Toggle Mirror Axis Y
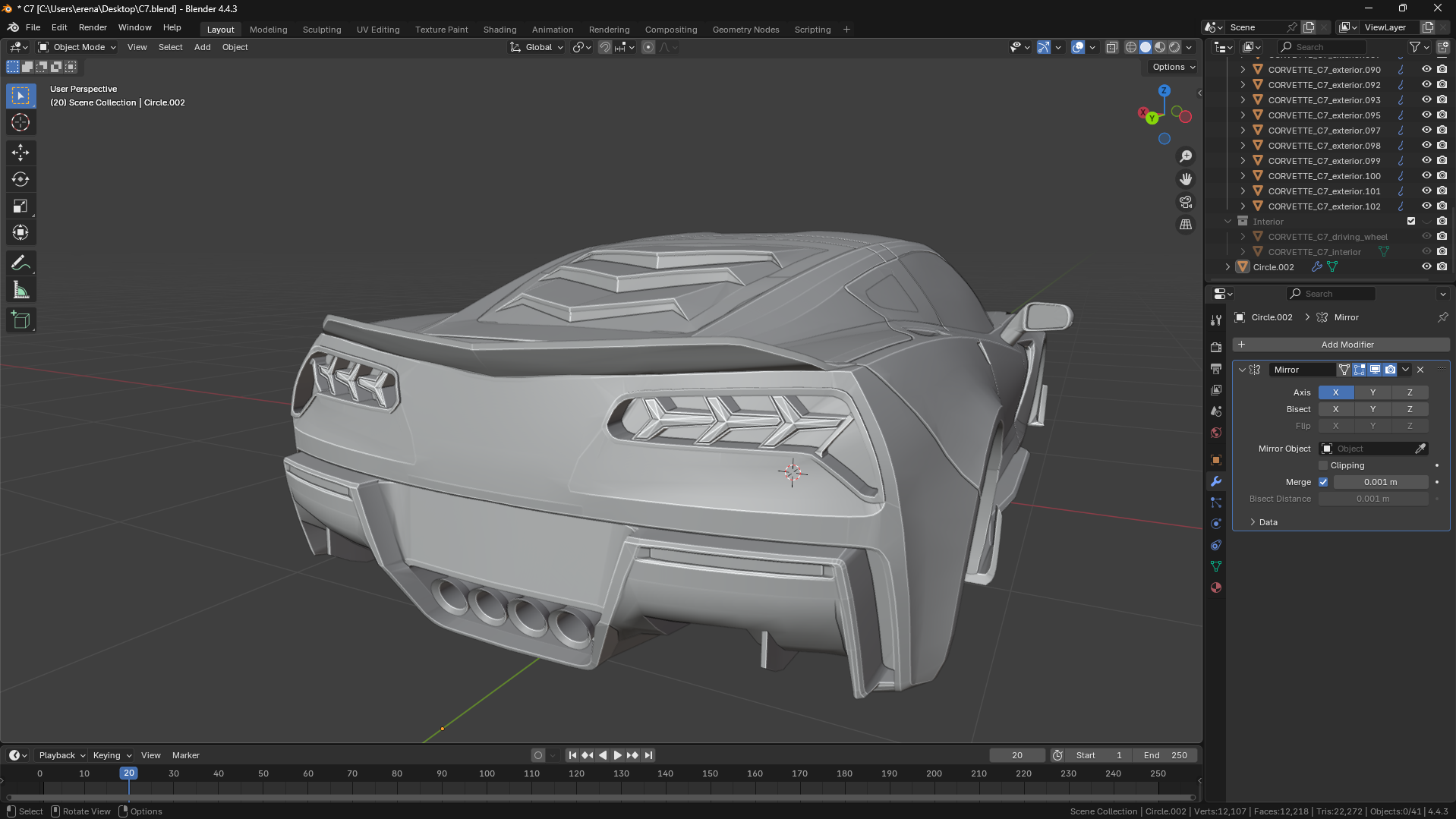1456x819 pixels. point(1372,392)
